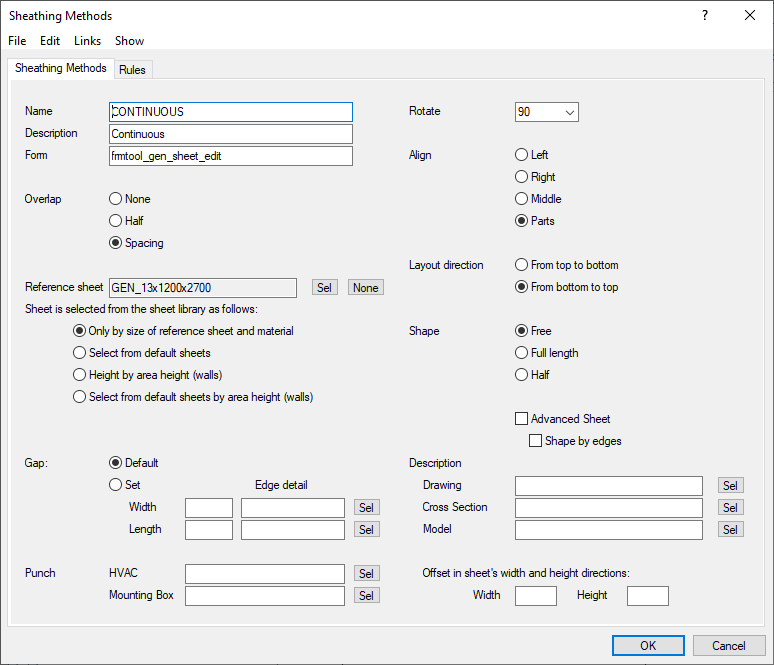This screenshot has width=774, height=665.
Task: Click Sel button for Cross Section
Action: (x=730, y=508)
